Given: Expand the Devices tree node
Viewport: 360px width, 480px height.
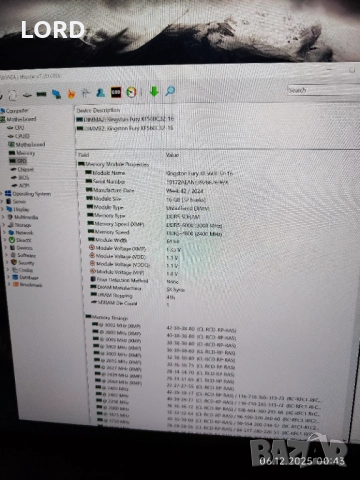Looking at the screenshot, I should click(6, 248).
